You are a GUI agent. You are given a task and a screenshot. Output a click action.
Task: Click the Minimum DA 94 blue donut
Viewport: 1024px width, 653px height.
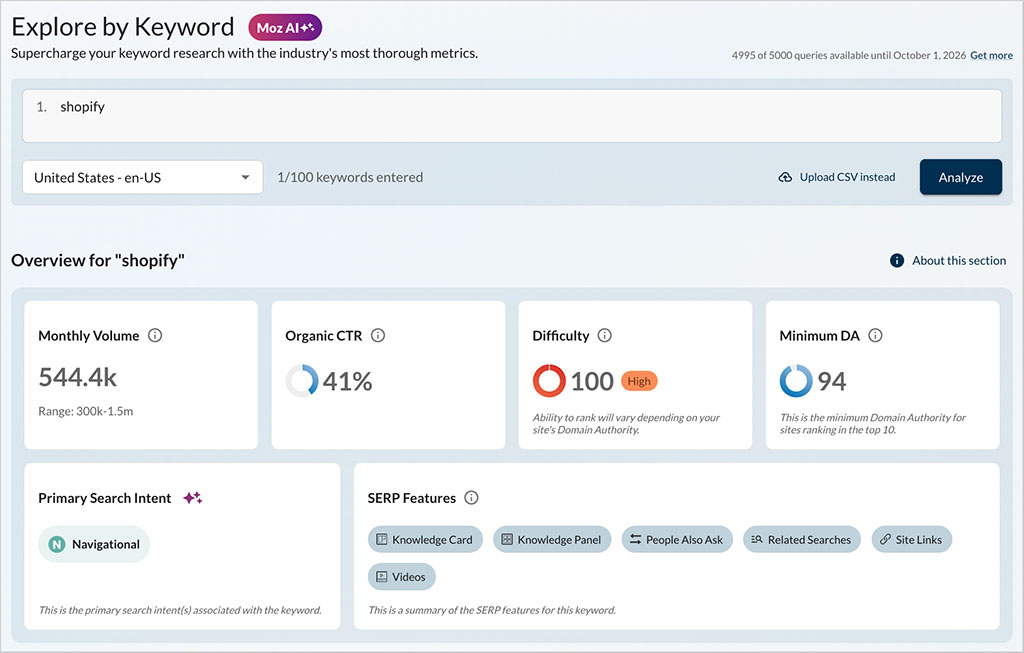pos(796,381)
